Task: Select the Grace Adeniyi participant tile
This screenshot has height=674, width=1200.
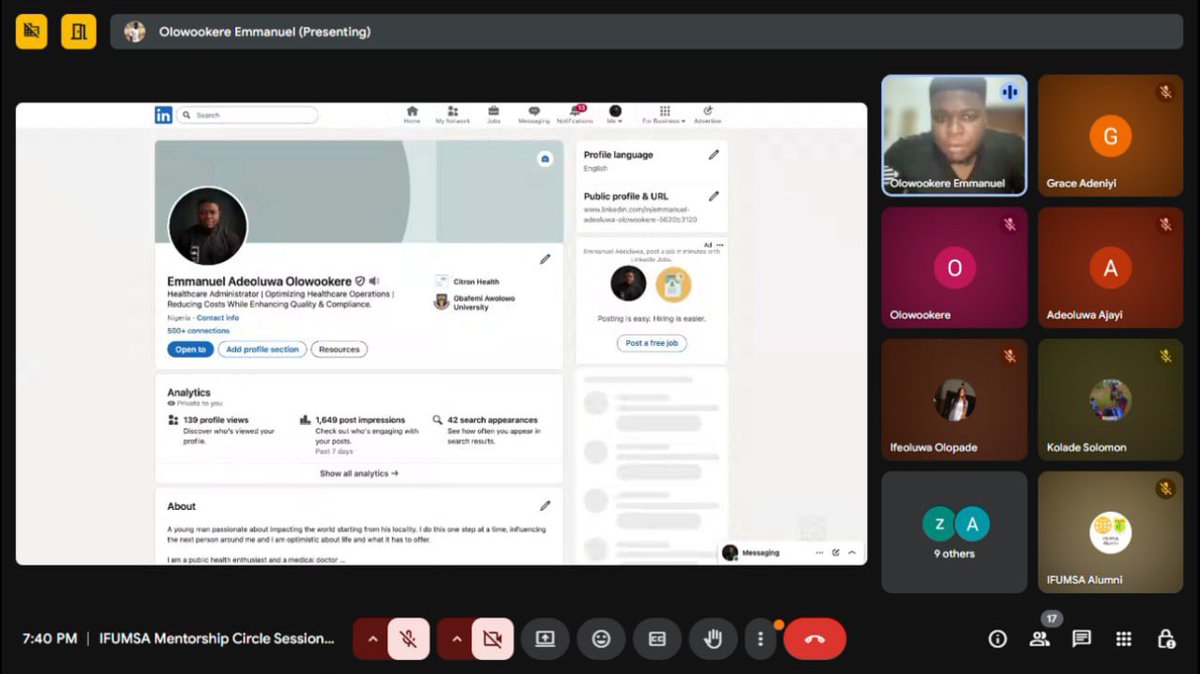Action: pyautogui.click(x=1110, y=135)
